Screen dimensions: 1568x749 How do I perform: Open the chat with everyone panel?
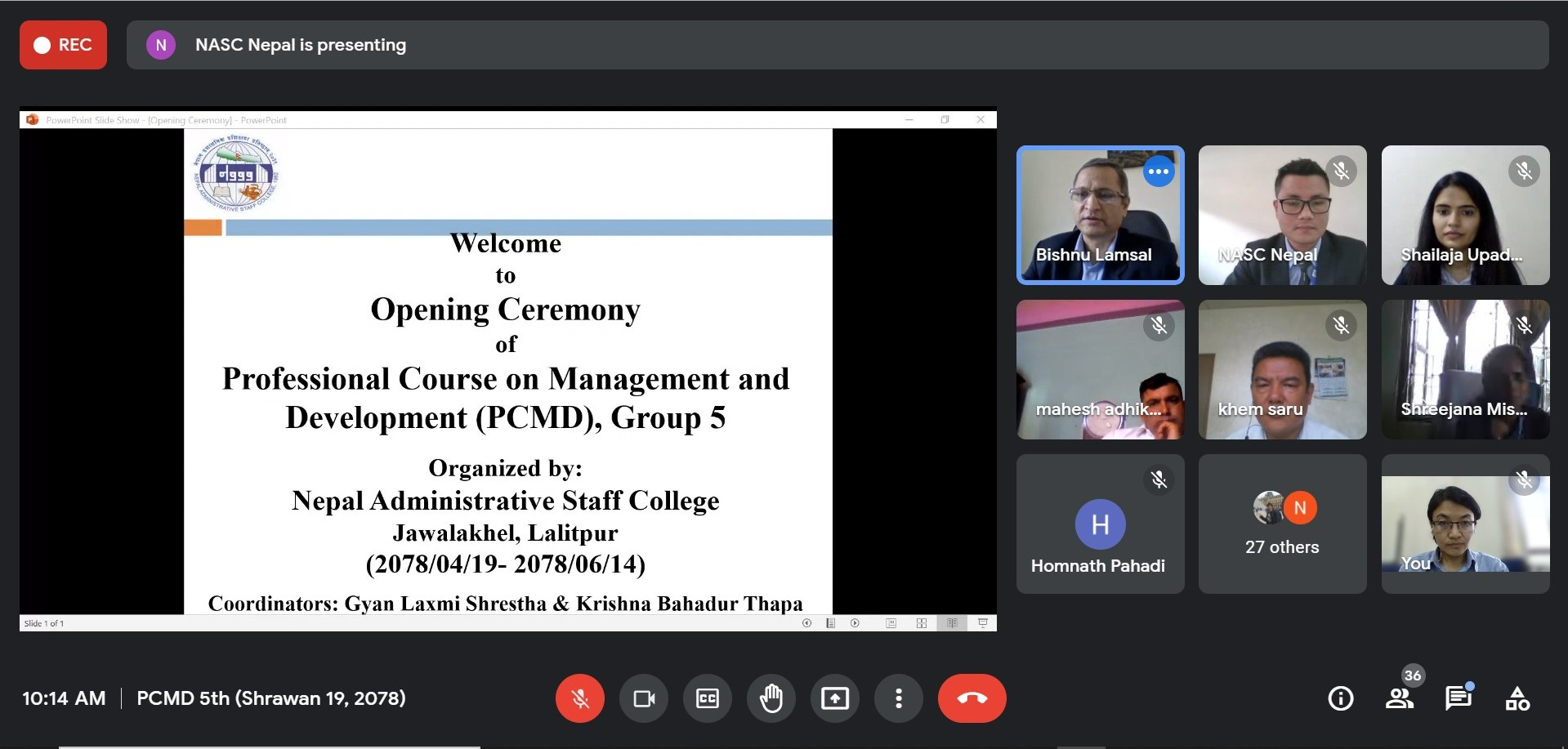(1459, 698)
